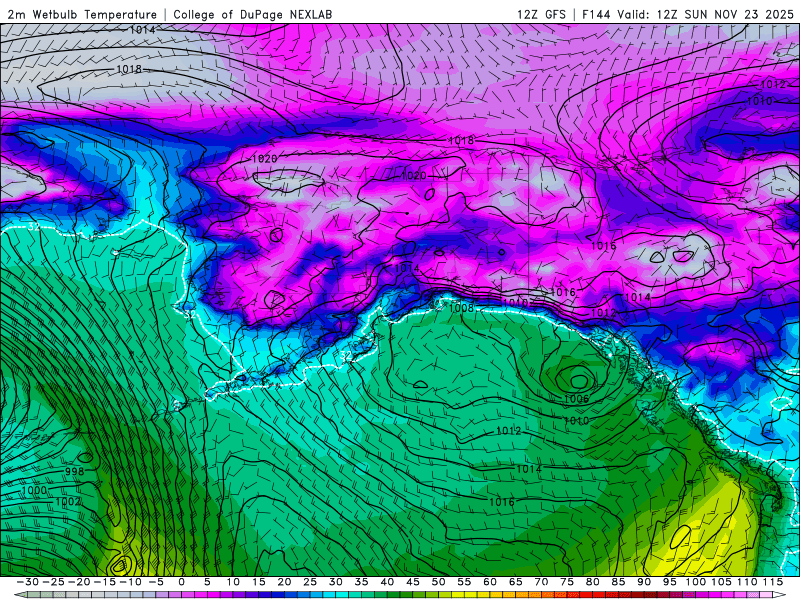Click the 80 value on the color scale
Screen dimensions: 800x600
[592, 582]
